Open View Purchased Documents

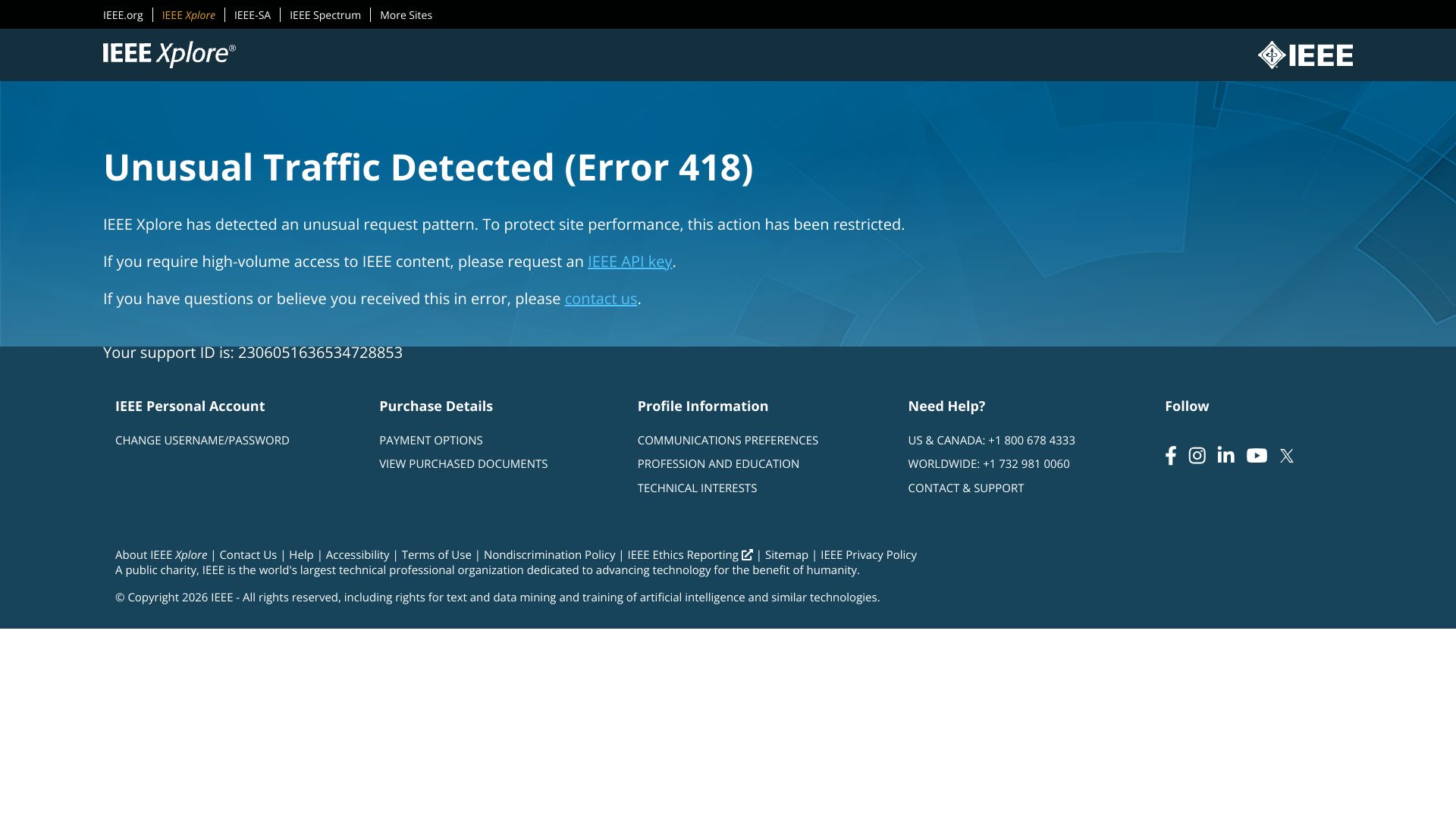[463, 464]
